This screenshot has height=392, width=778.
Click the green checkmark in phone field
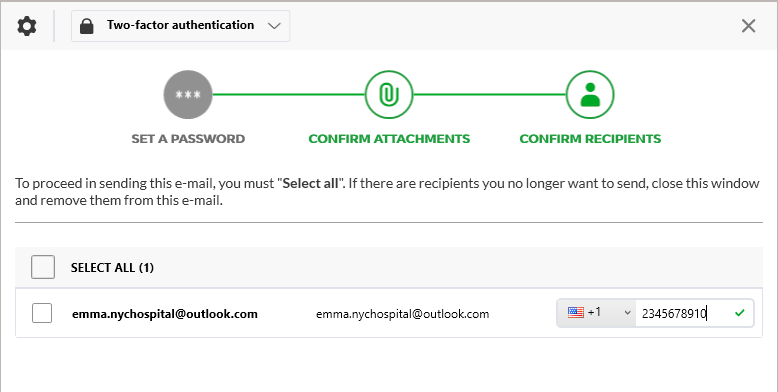click(740, 313)
